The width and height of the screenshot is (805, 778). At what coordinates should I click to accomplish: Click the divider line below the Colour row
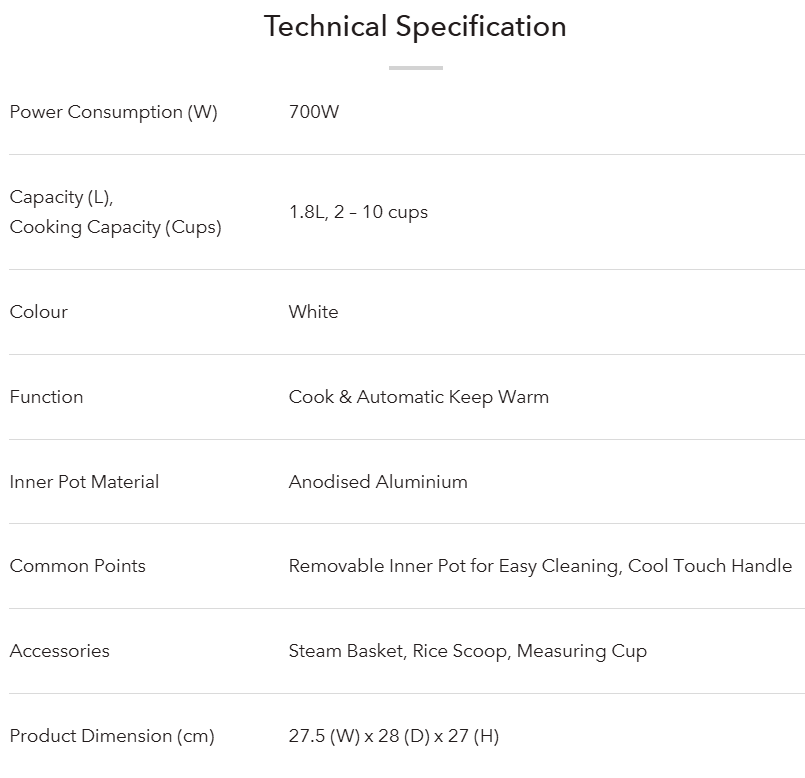tap(406, 354)
